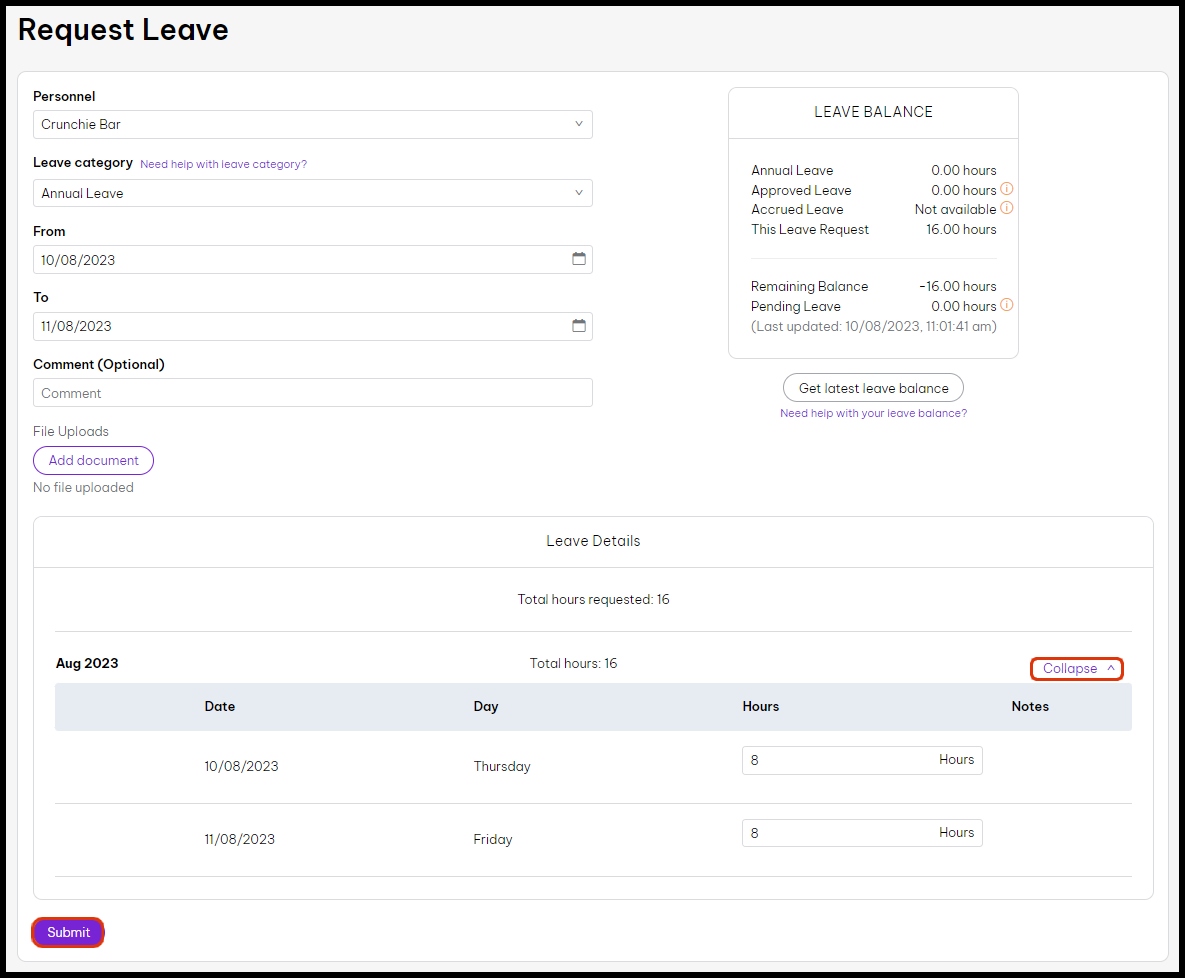
Task: Open 'Need help with your leave balance?' link
Action: click(873, 413)
